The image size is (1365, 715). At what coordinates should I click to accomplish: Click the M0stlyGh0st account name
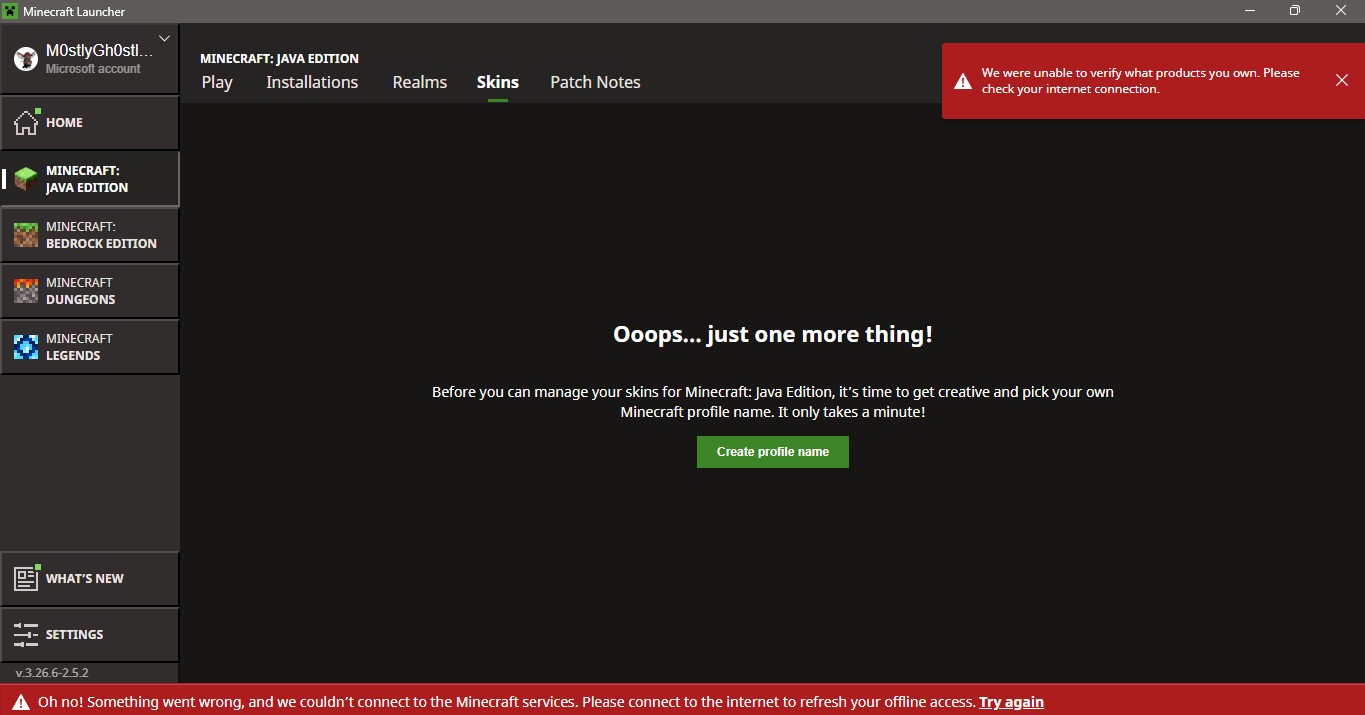pos(99,51)
